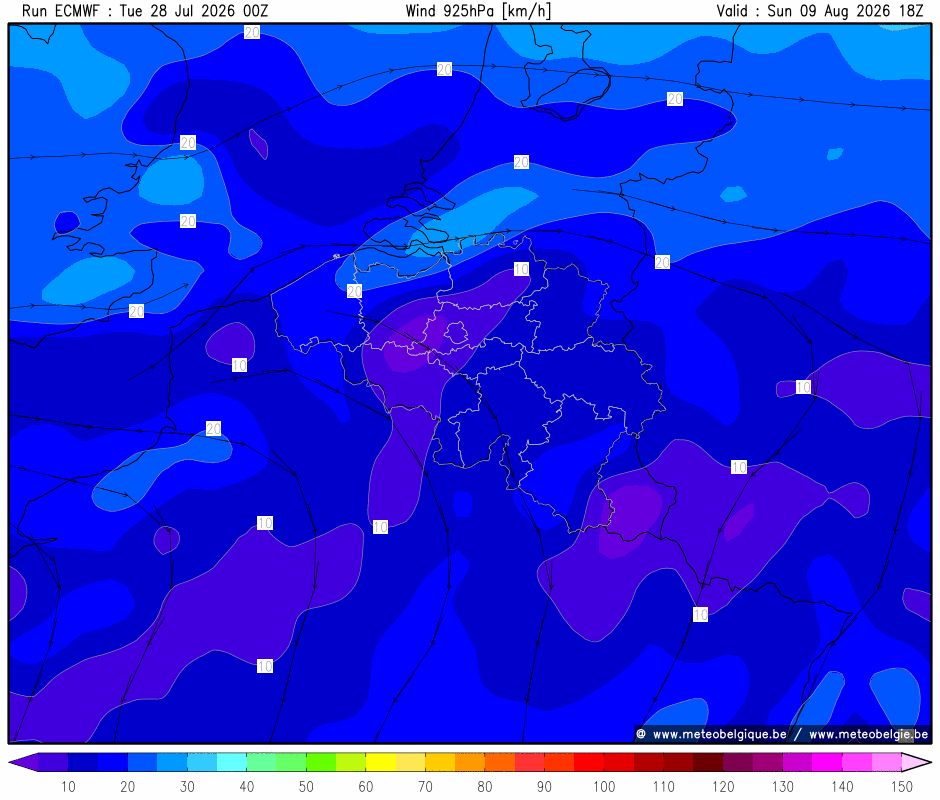Open the www.meteobelgique.be link

(719, 734)
